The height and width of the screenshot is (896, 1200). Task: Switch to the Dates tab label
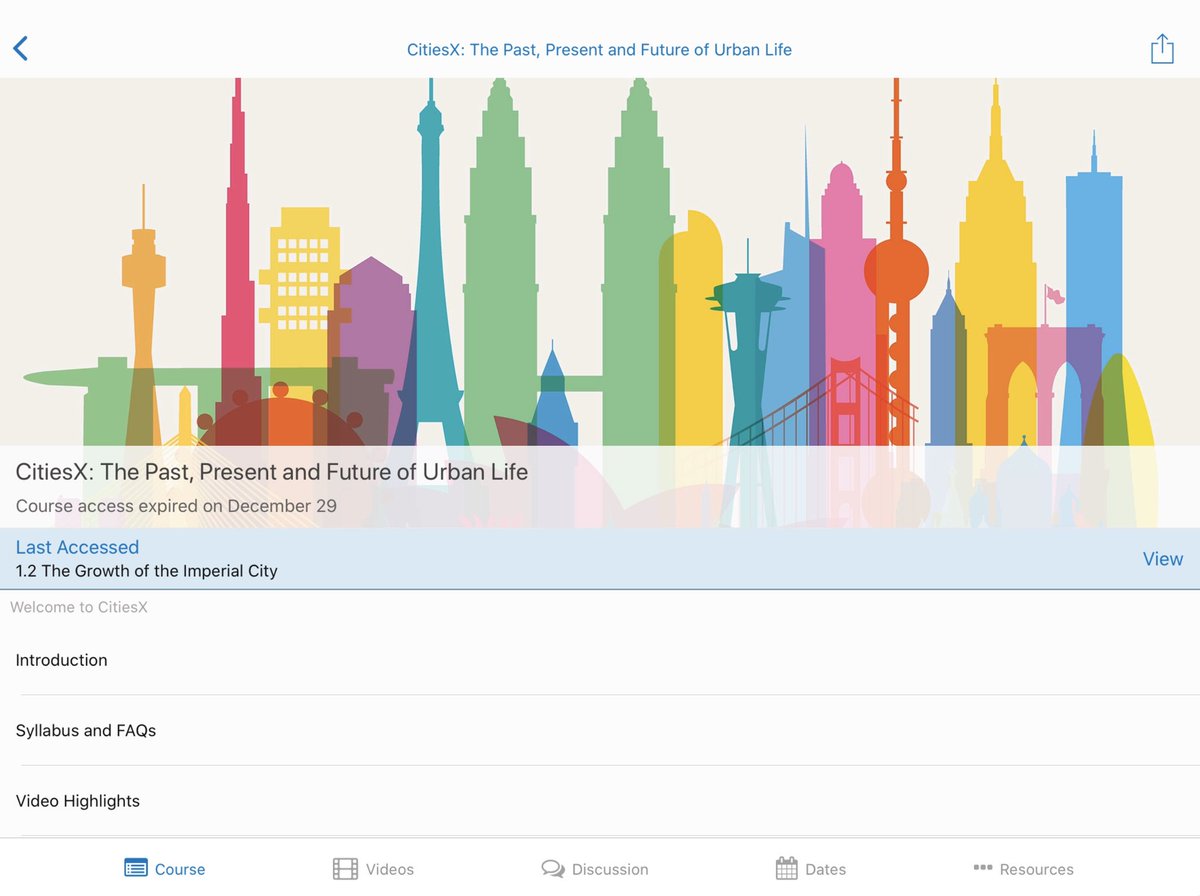[x=826, y=869]
